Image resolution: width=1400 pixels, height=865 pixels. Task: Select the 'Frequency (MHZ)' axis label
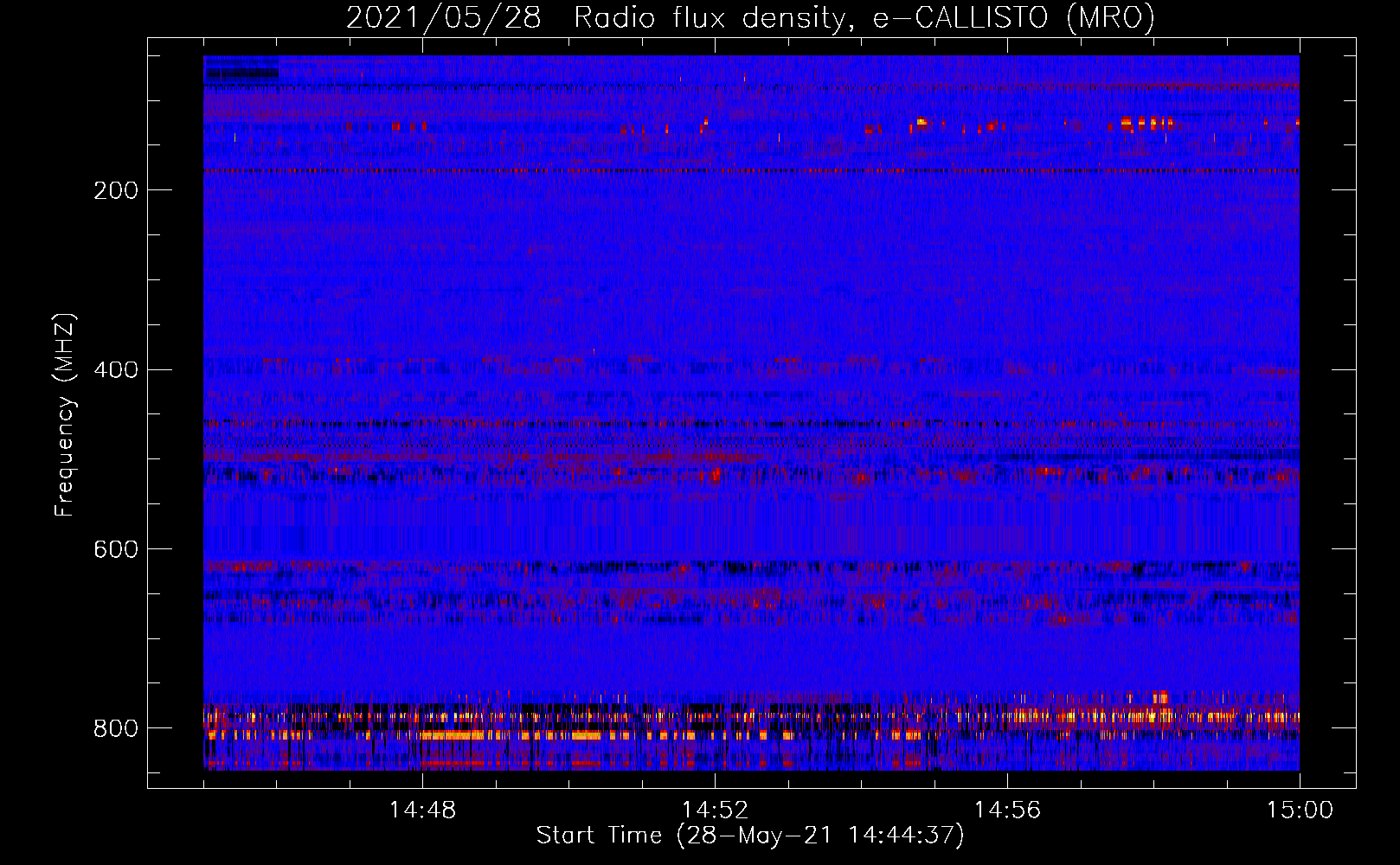(x=65, y=414)
